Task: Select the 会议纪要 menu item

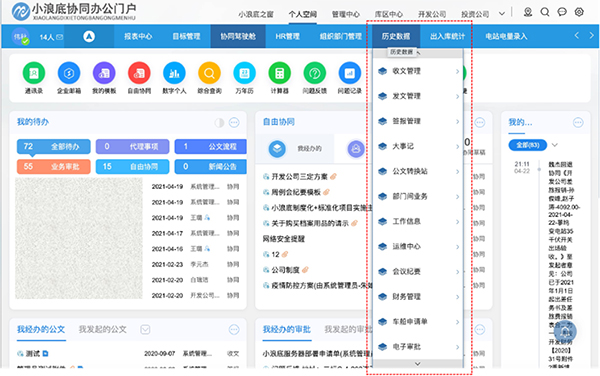Action: (418, 272)
